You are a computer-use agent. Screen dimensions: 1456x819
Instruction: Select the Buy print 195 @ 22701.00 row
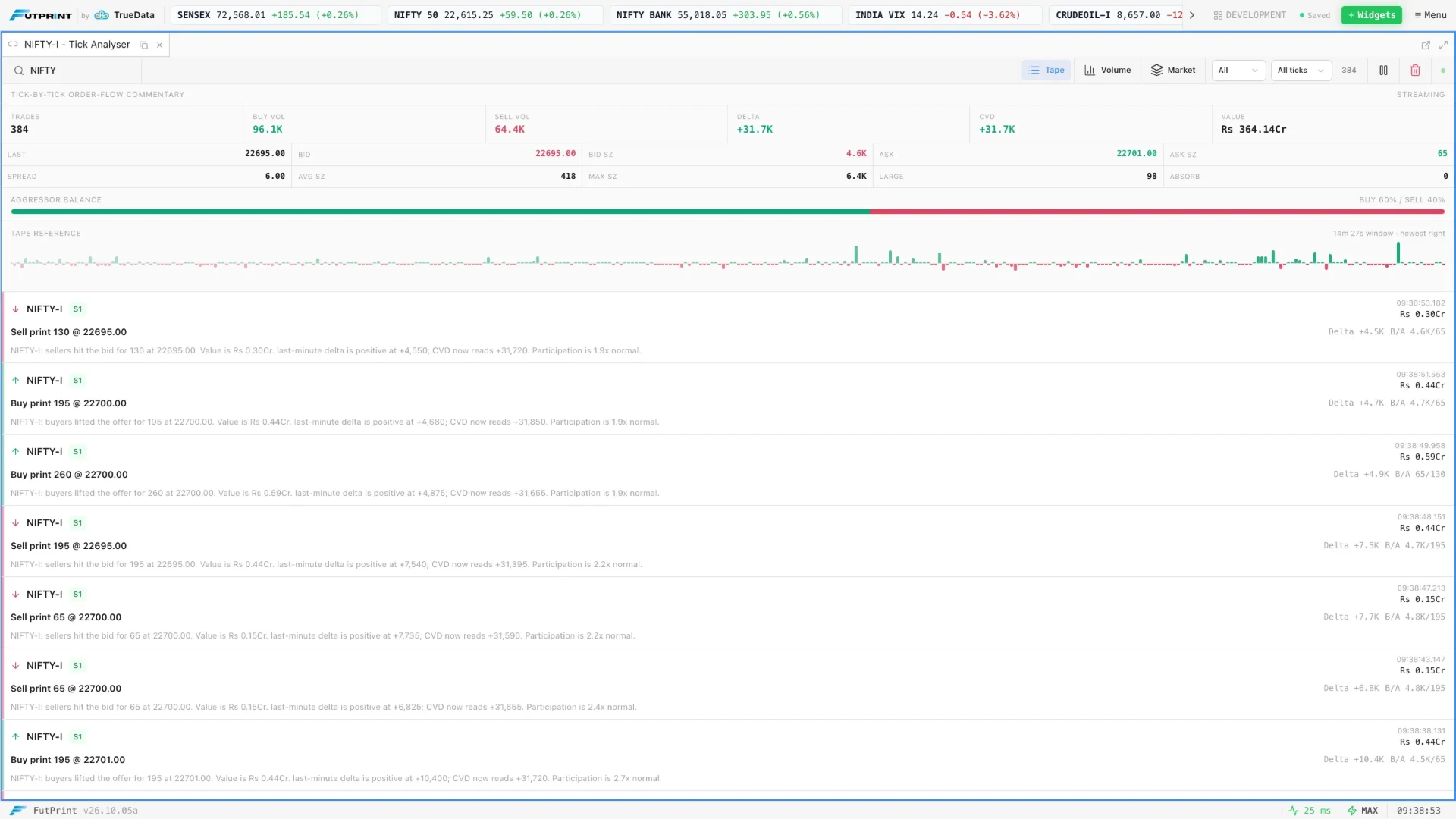[728, 755]
